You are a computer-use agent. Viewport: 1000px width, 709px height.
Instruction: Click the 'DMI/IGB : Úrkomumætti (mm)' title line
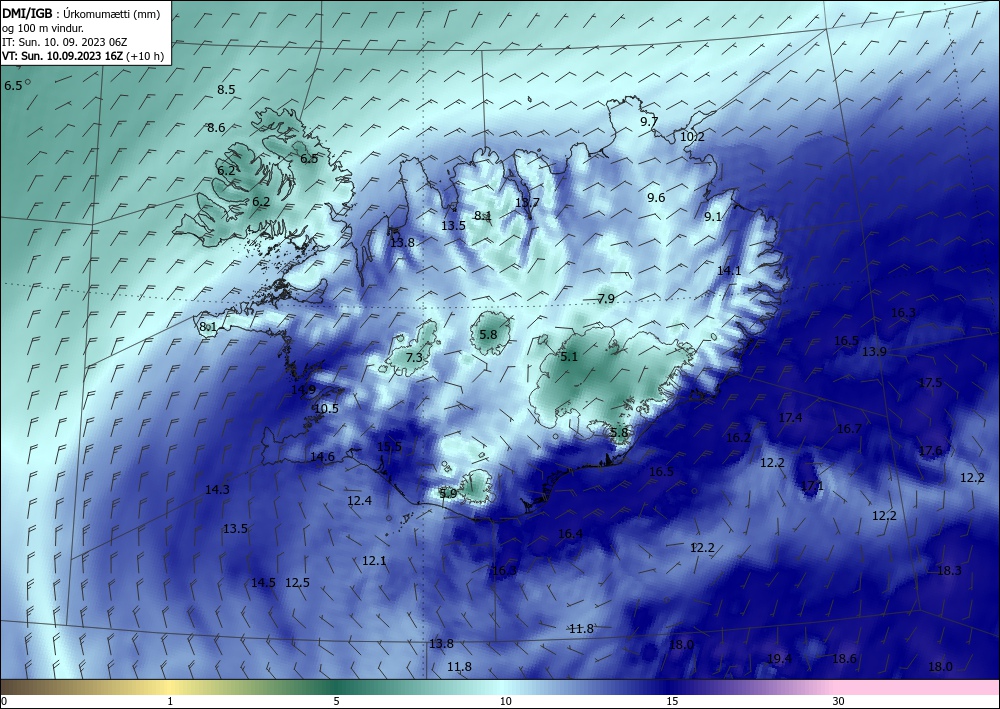[81, 13]
